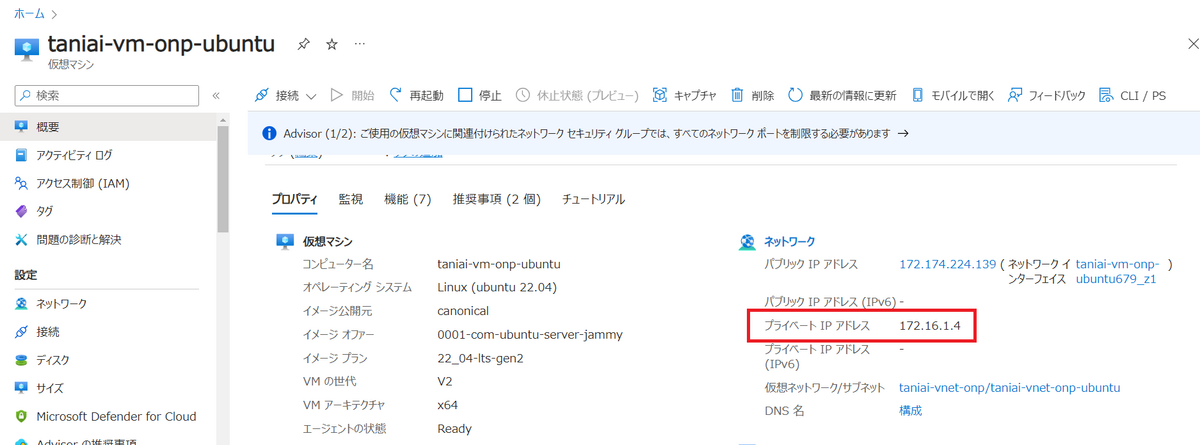Select Linux (ubuntu 22.04) value
This screenshot has height=445, width=1200.
497,287
